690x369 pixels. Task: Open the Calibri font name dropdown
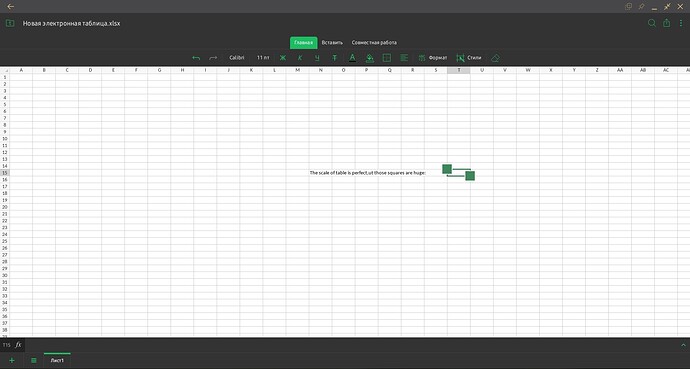click(237, 58)
